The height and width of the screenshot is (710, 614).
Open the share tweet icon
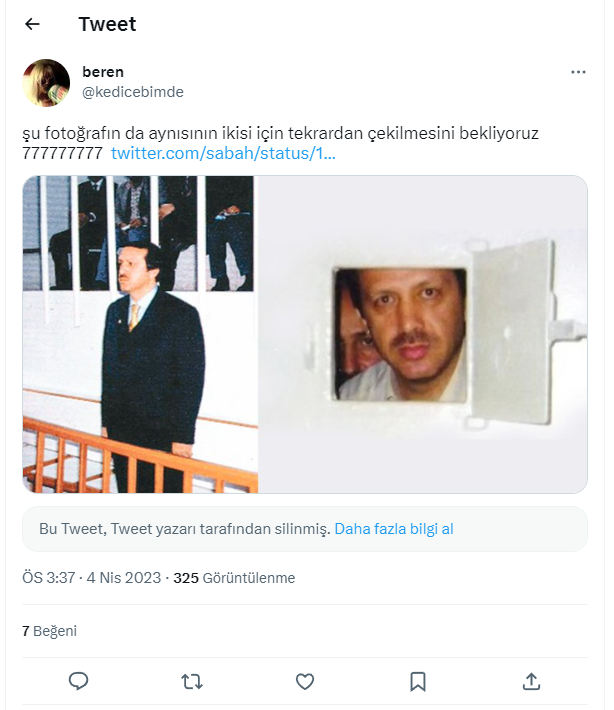(532, 681)
